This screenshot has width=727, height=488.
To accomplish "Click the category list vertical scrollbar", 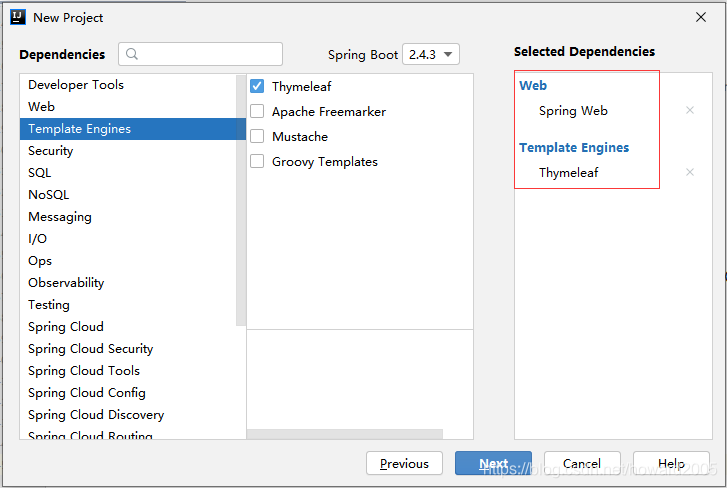I will click(x=241, y=200).
